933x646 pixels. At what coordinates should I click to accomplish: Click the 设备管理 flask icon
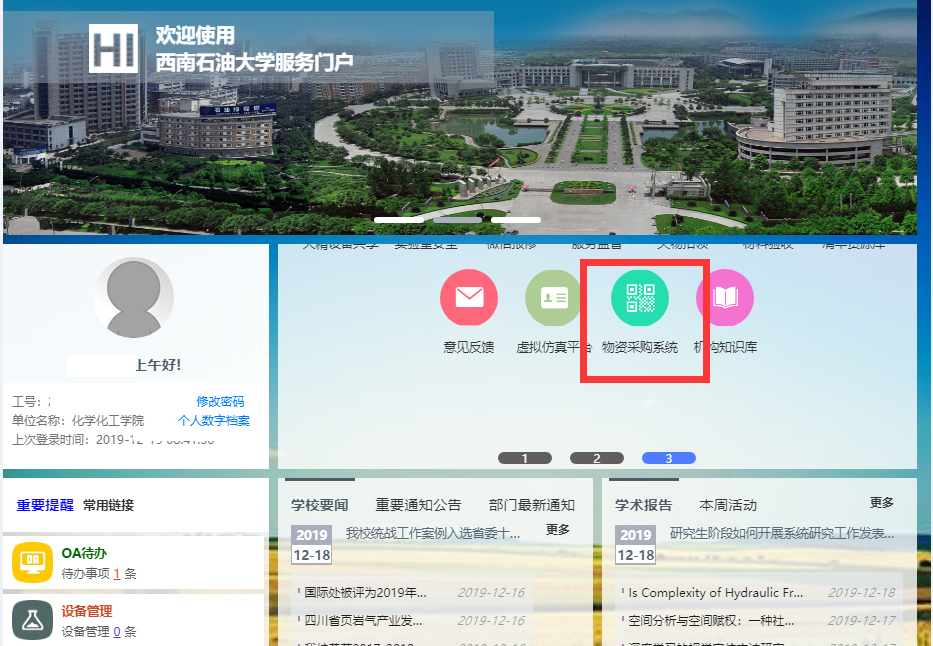point(32,620)
